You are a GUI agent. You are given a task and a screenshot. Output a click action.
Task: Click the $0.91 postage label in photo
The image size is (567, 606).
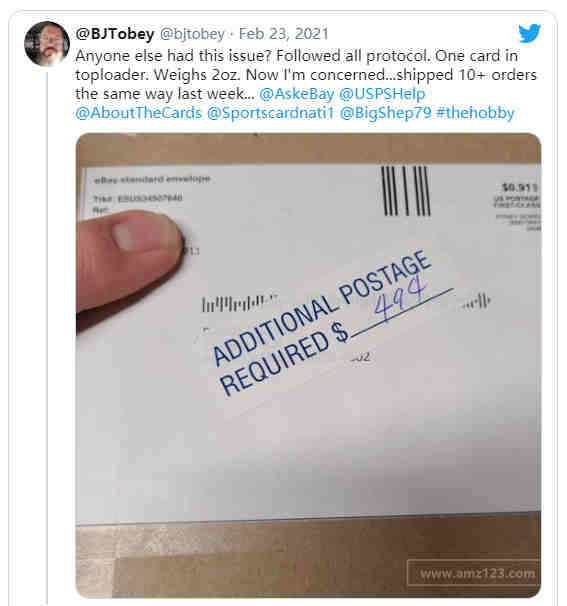(519, 187)
